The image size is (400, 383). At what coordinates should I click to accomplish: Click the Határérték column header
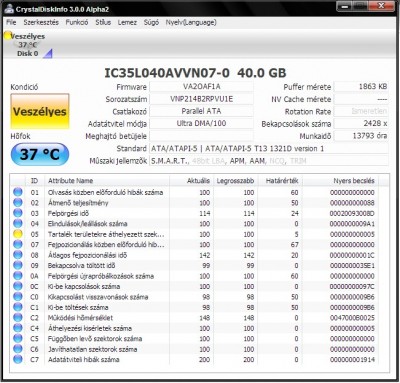point(281,181)
